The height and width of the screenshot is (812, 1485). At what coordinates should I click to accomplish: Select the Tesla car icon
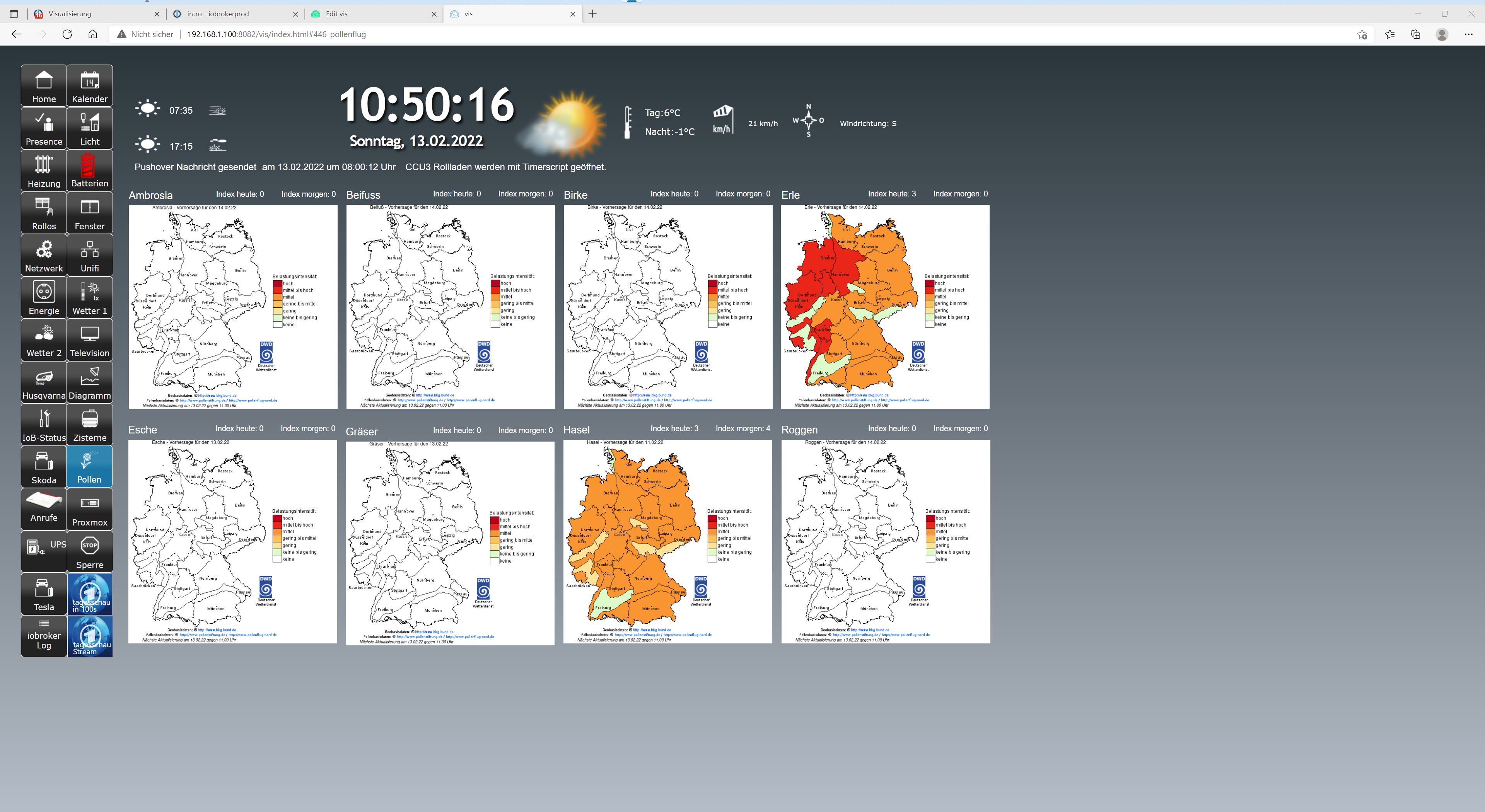pos(44,594)
